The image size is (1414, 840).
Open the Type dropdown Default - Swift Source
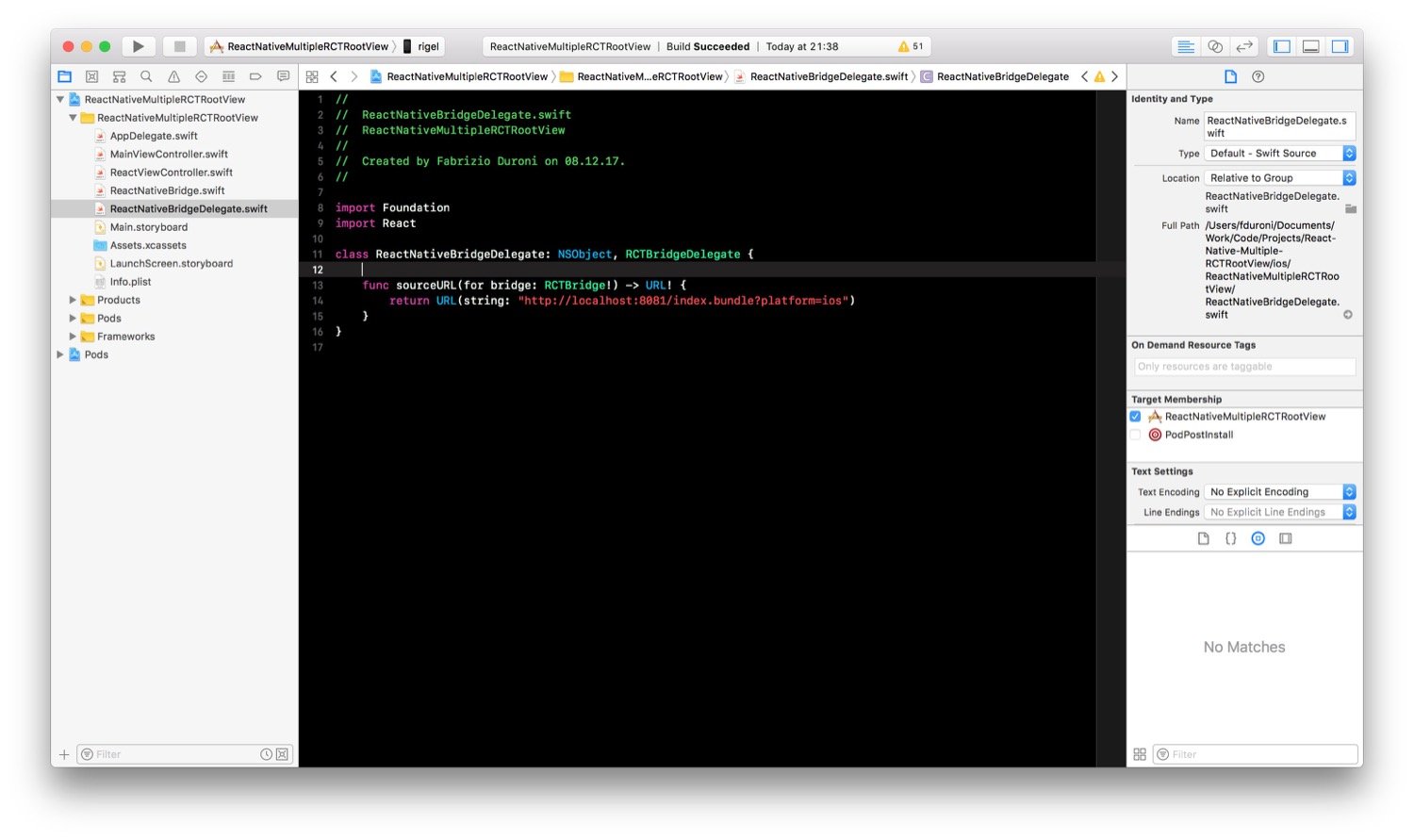click(x=1279, y=153)
